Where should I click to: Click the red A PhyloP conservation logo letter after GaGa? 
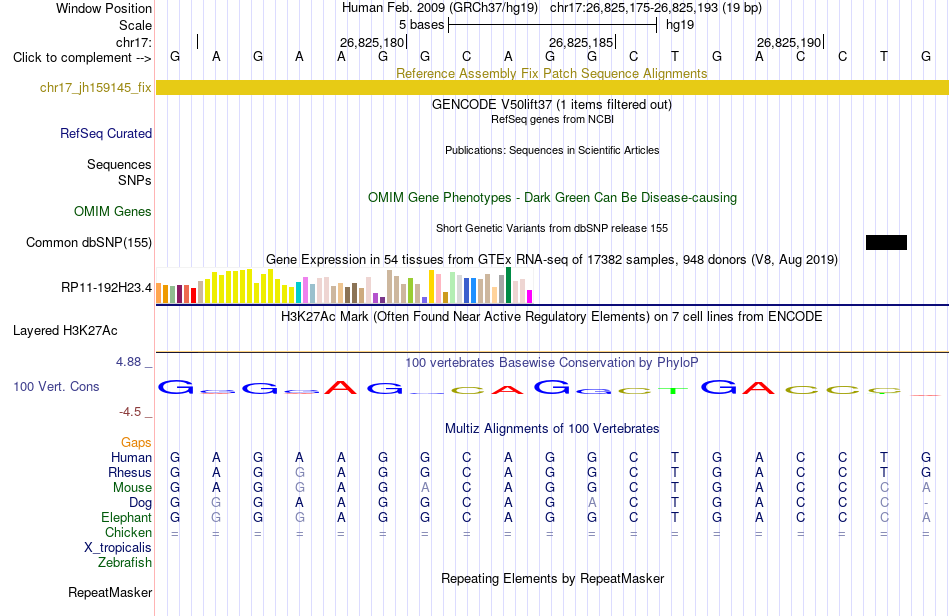341,387
